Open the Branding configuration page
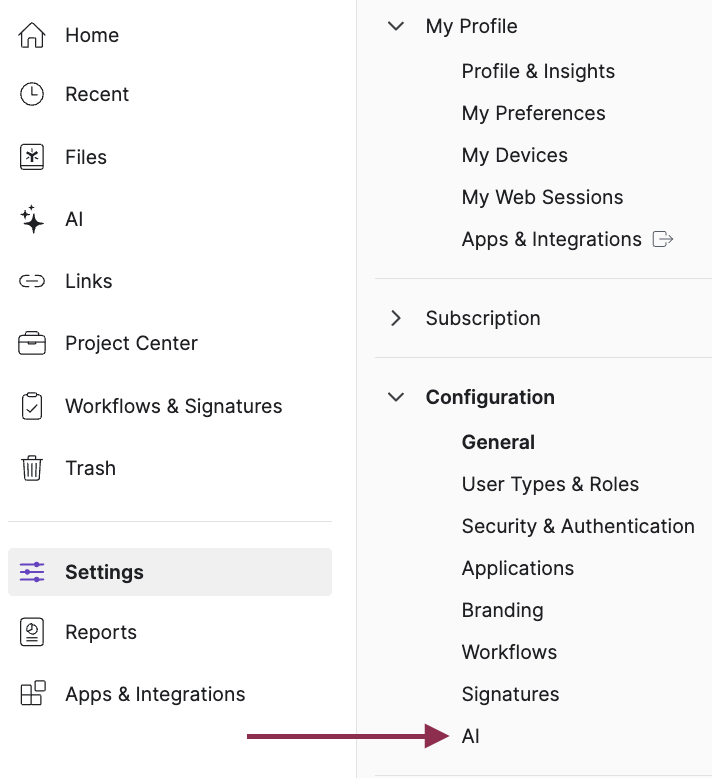The height and width of the screenshot is (778, 712). (x=502, y=610)
